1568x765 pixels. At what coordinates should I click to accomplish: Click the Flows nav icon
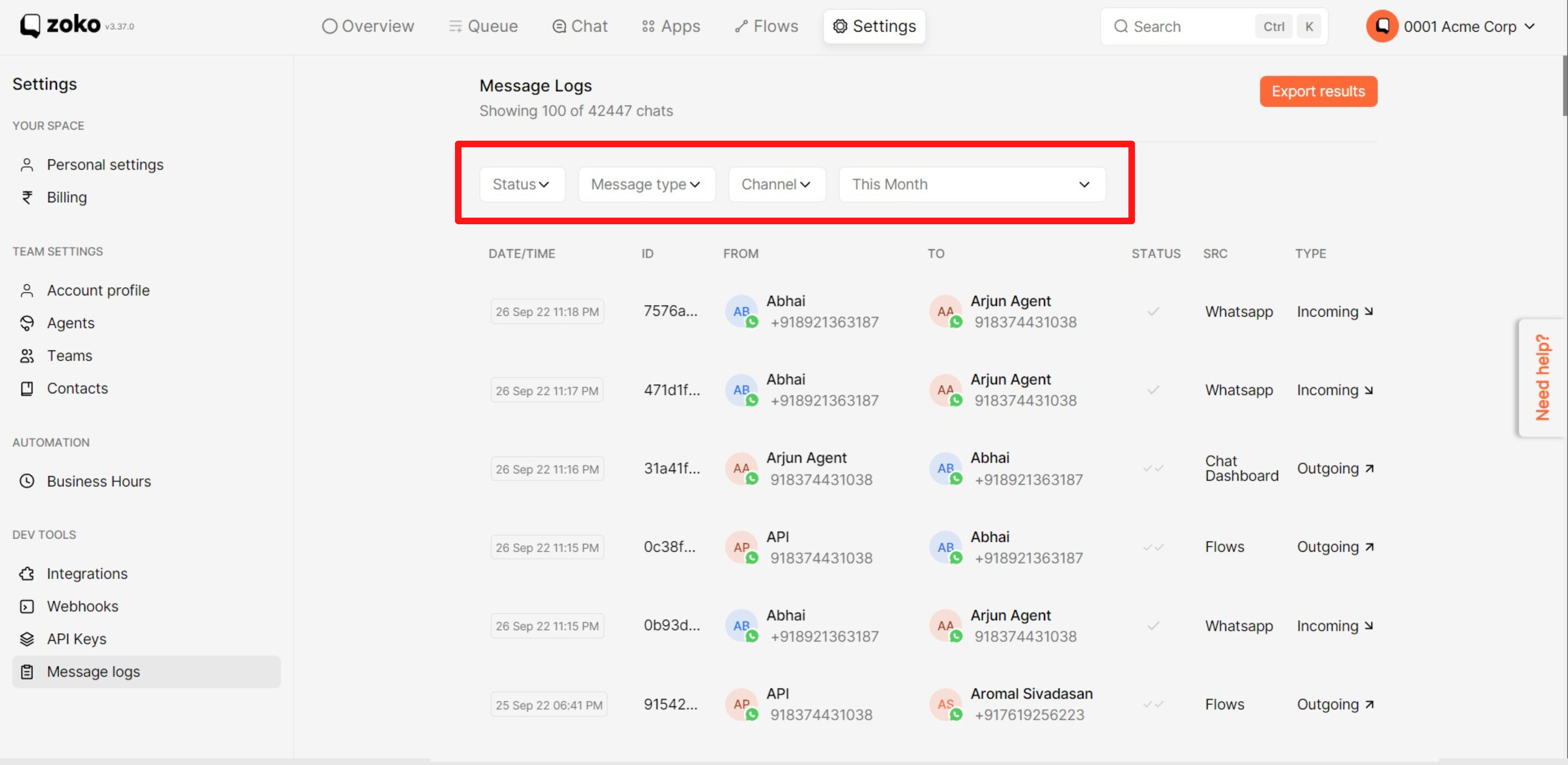[741, 26]
